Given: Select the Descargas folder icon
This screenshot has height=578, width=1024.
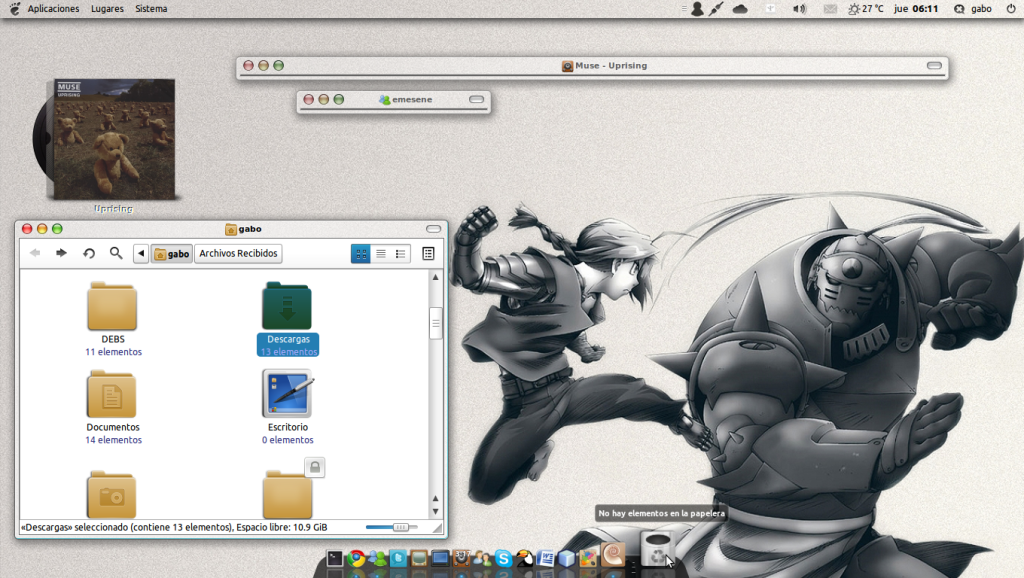Looking at the screenshot, I should [x=287, y=306].
